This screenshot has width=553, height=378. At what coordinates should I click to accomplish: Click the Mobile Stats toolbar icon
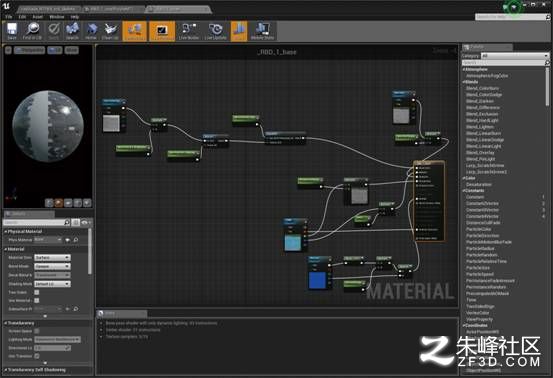point(262,31)
